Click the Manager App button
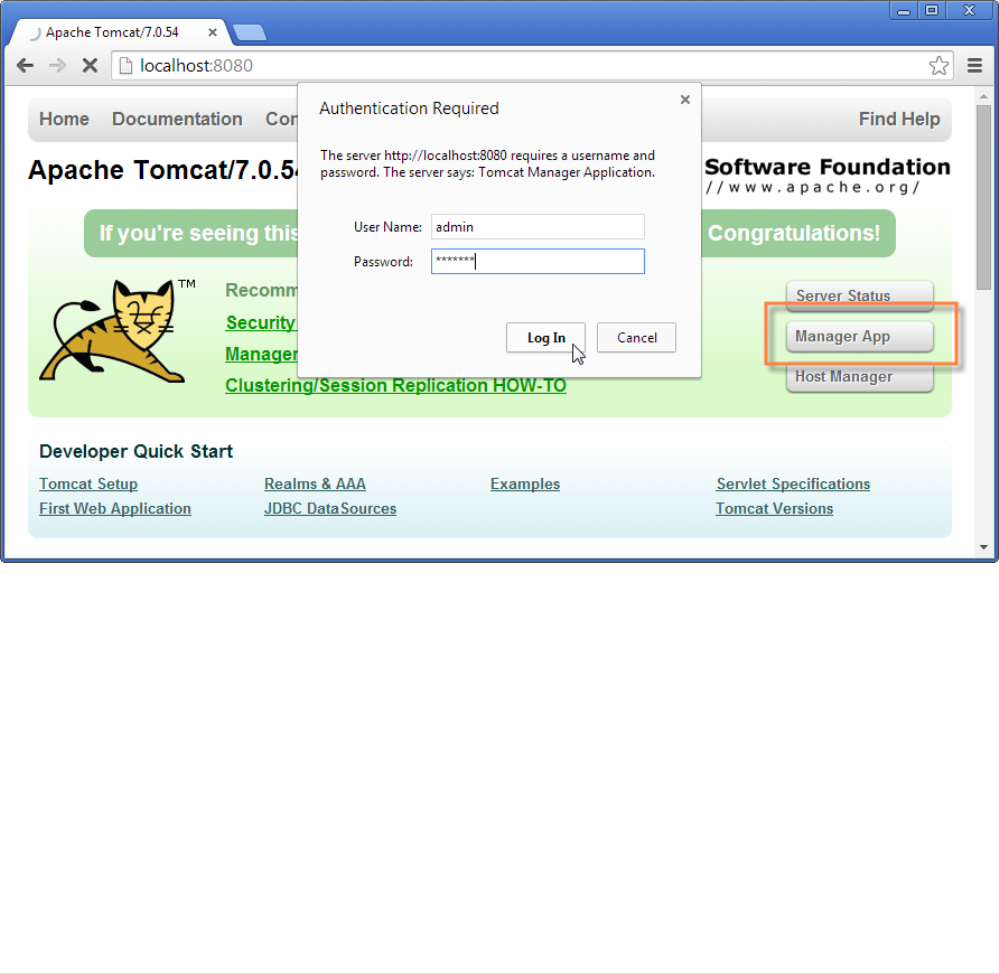The height and width of the screenshot is (974, 999). click(859, 336)
